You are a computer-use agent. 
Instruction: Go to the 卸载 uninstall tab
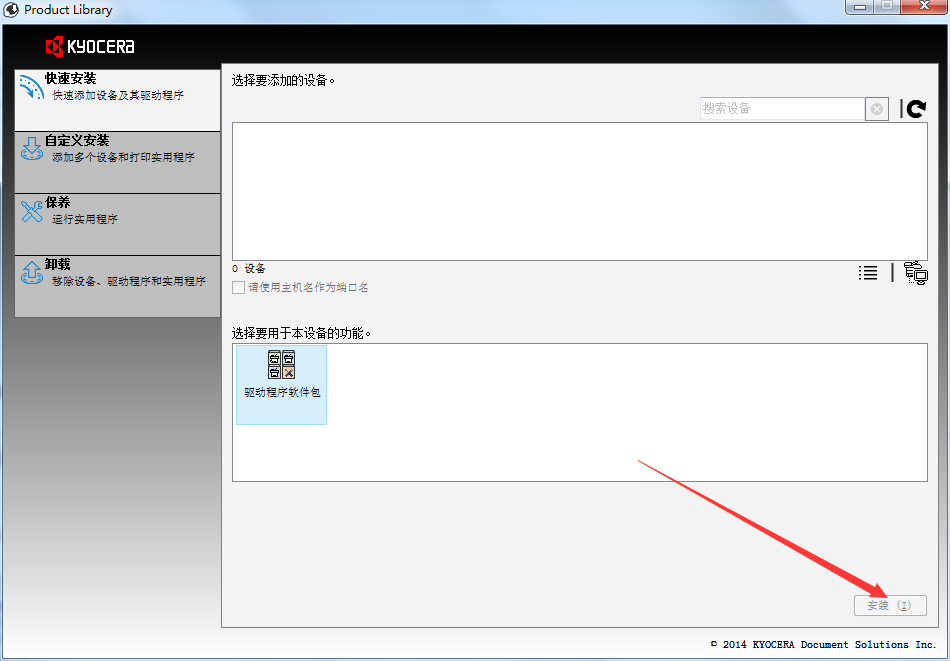click(118, 286)
